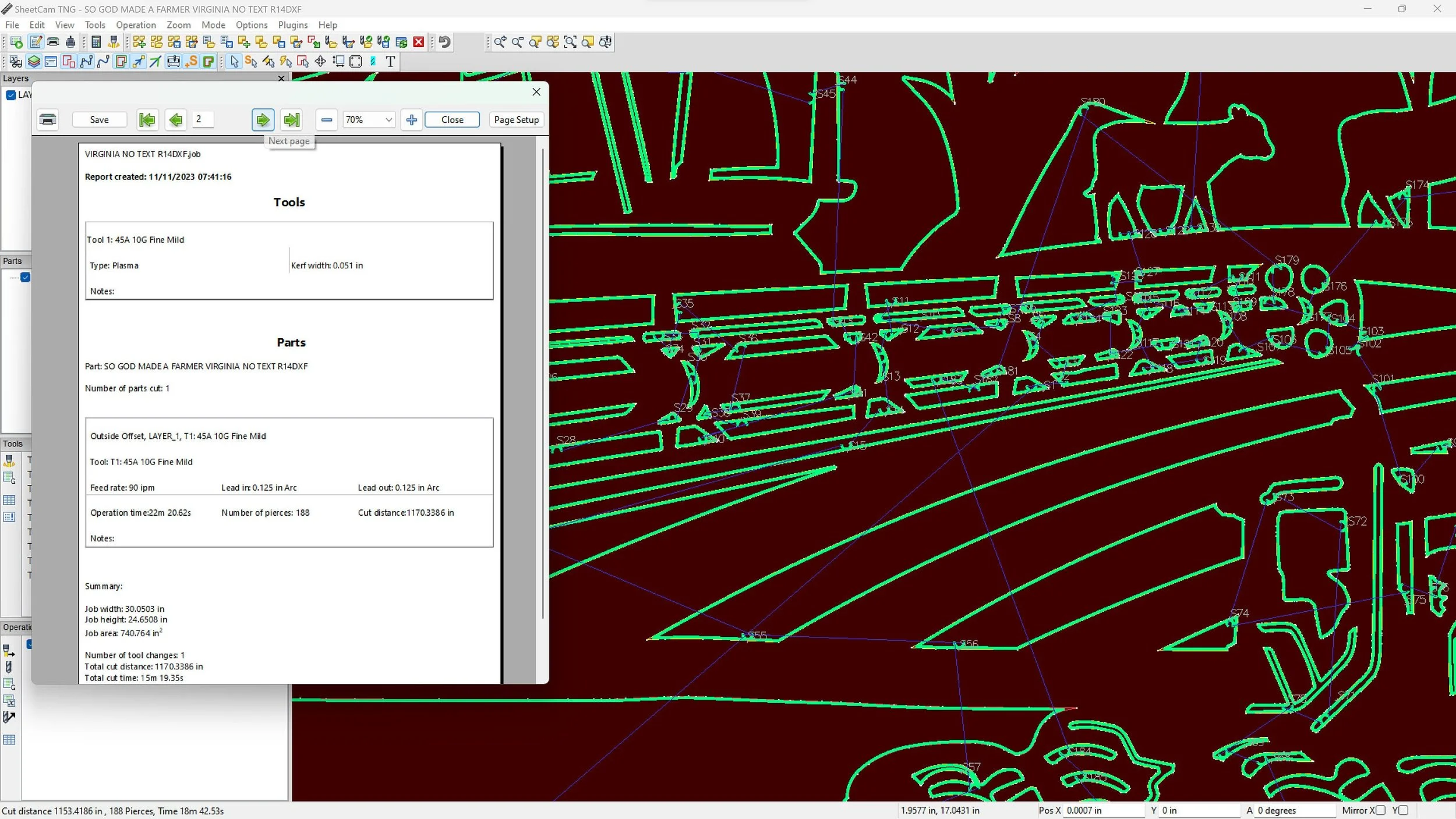Click the calculator toolbar icon
Viewport: 1456px width, 819px height.
pos(97,42)
